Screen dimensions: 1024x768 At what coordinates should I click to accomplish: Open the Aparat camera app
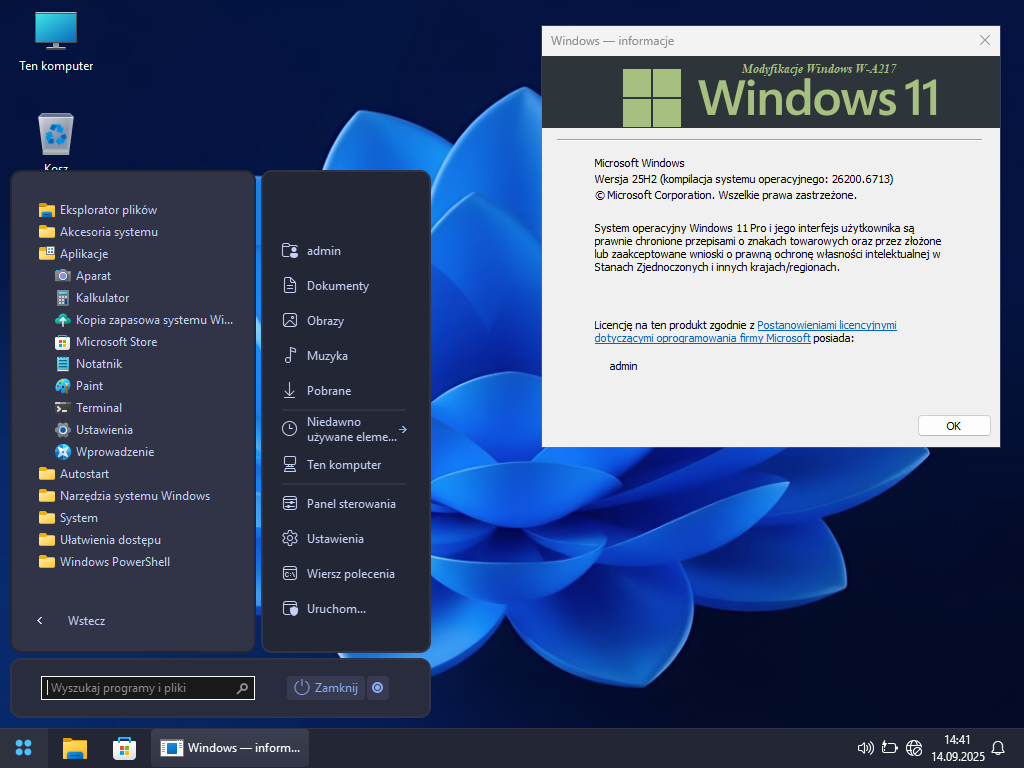tap(93, 276)
